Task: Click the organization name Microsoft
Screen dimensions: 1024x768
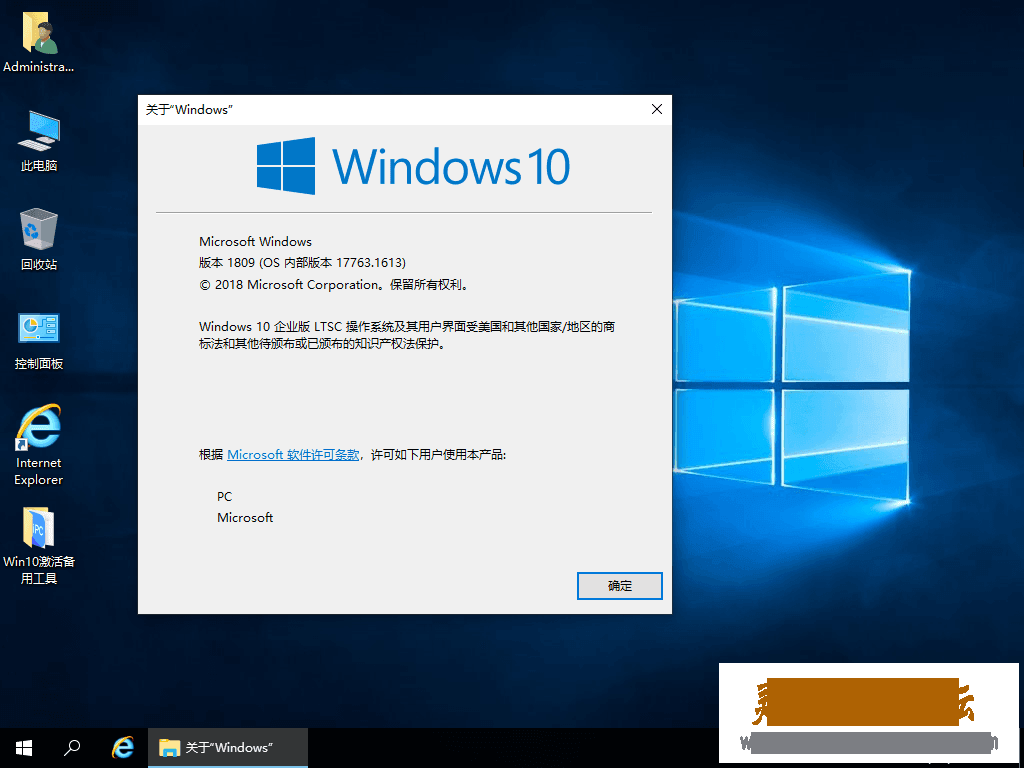Action: pos(245,517)
